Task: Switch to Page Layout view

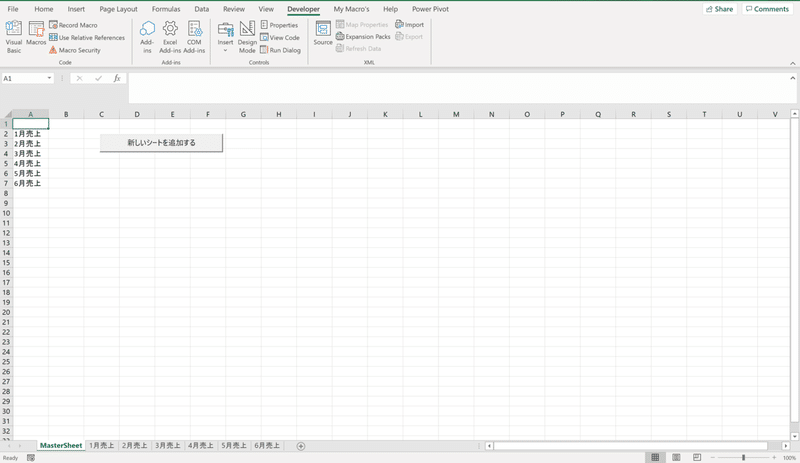Action: click(x=676, y=457)
